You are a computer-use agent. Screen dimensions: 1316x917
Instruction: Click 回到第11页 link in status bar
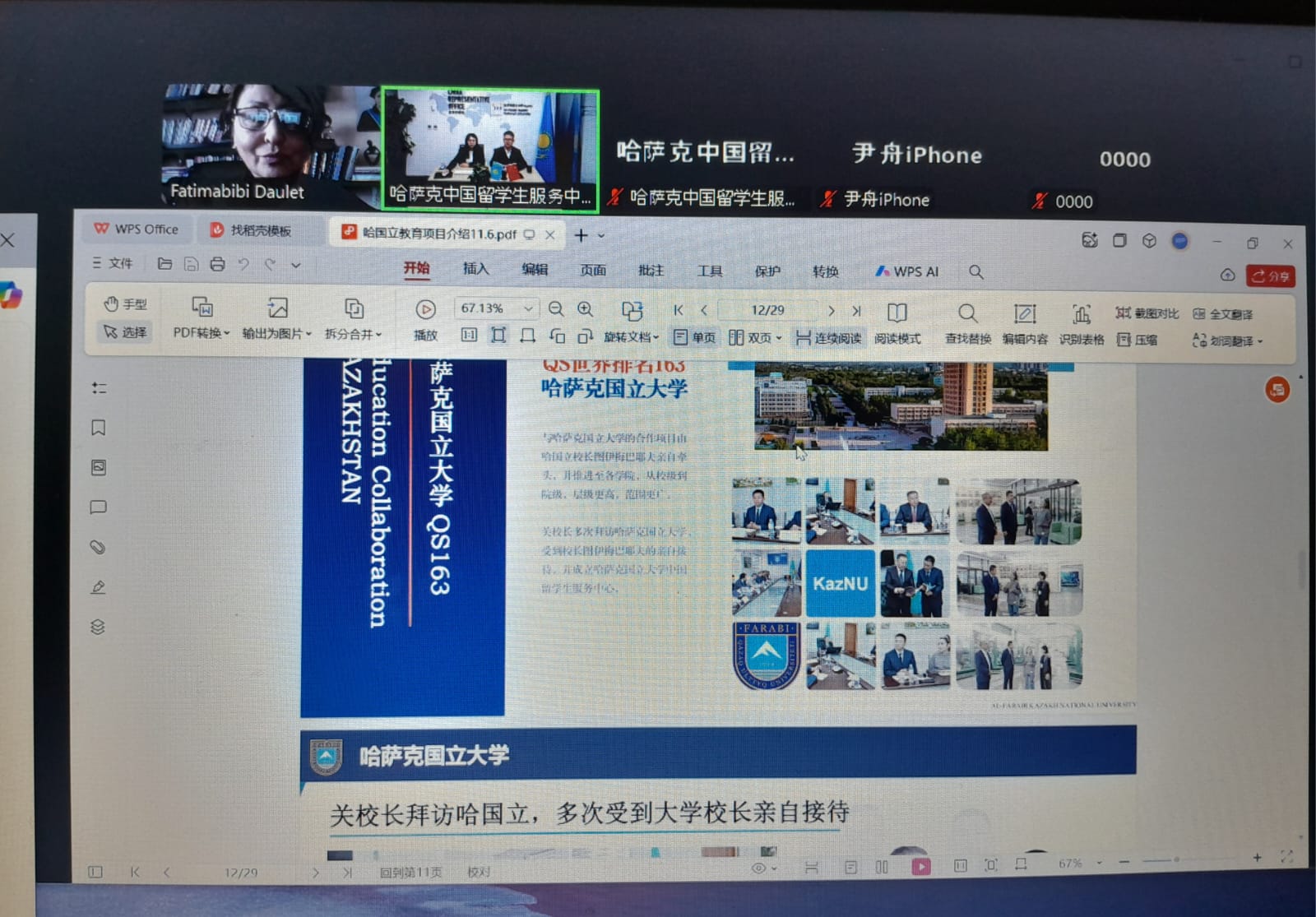410,873
